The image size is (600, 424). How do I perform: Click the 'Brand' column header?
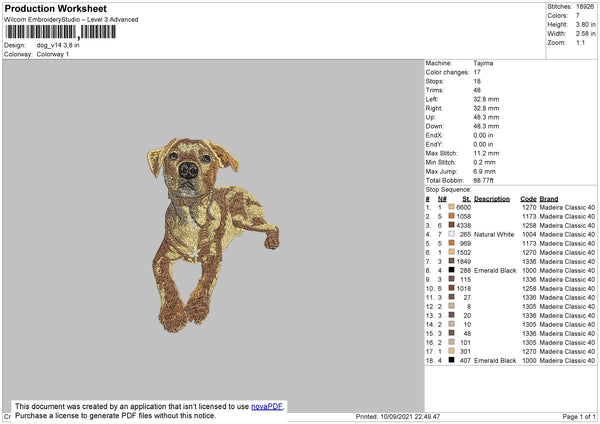click(549, 199)
